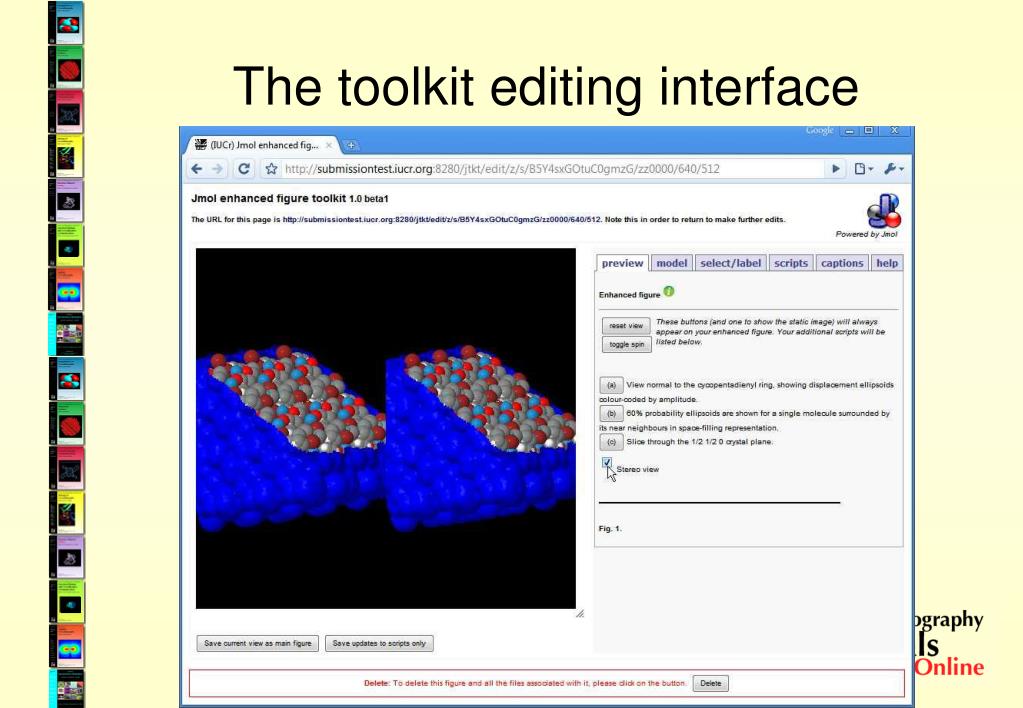Open the wrench settings dropdown

[x=894, y=169]
